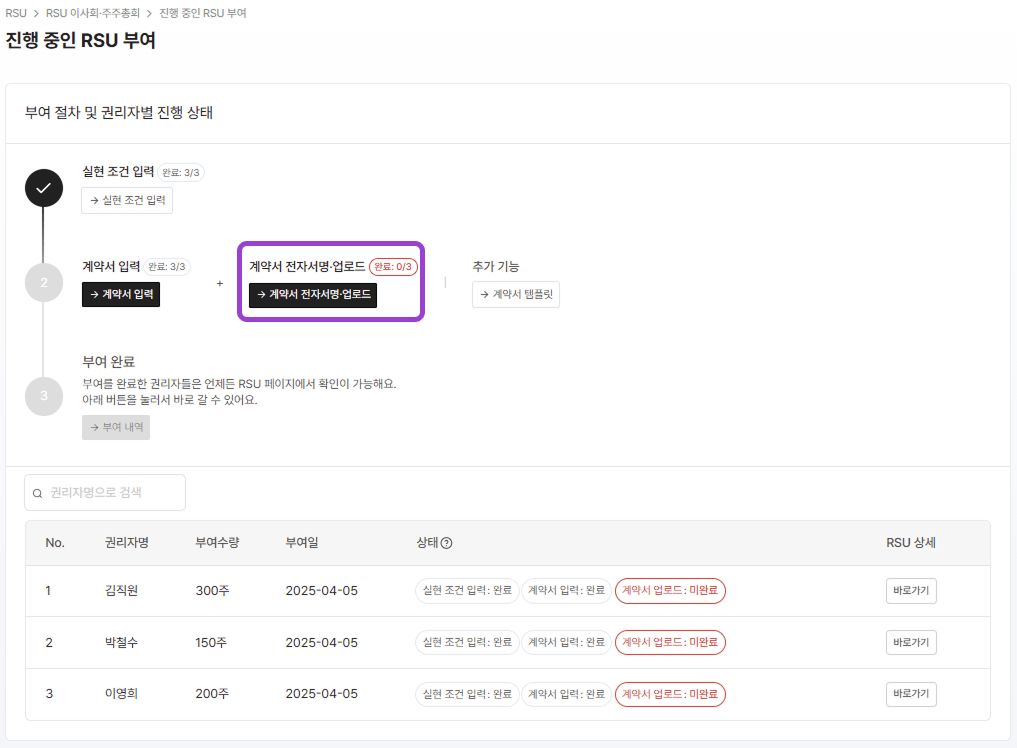Image resolution: width=1017 pixels, height=748 pixels.
Task: Click the RSU 상세 column header
Action: [911, 542]
